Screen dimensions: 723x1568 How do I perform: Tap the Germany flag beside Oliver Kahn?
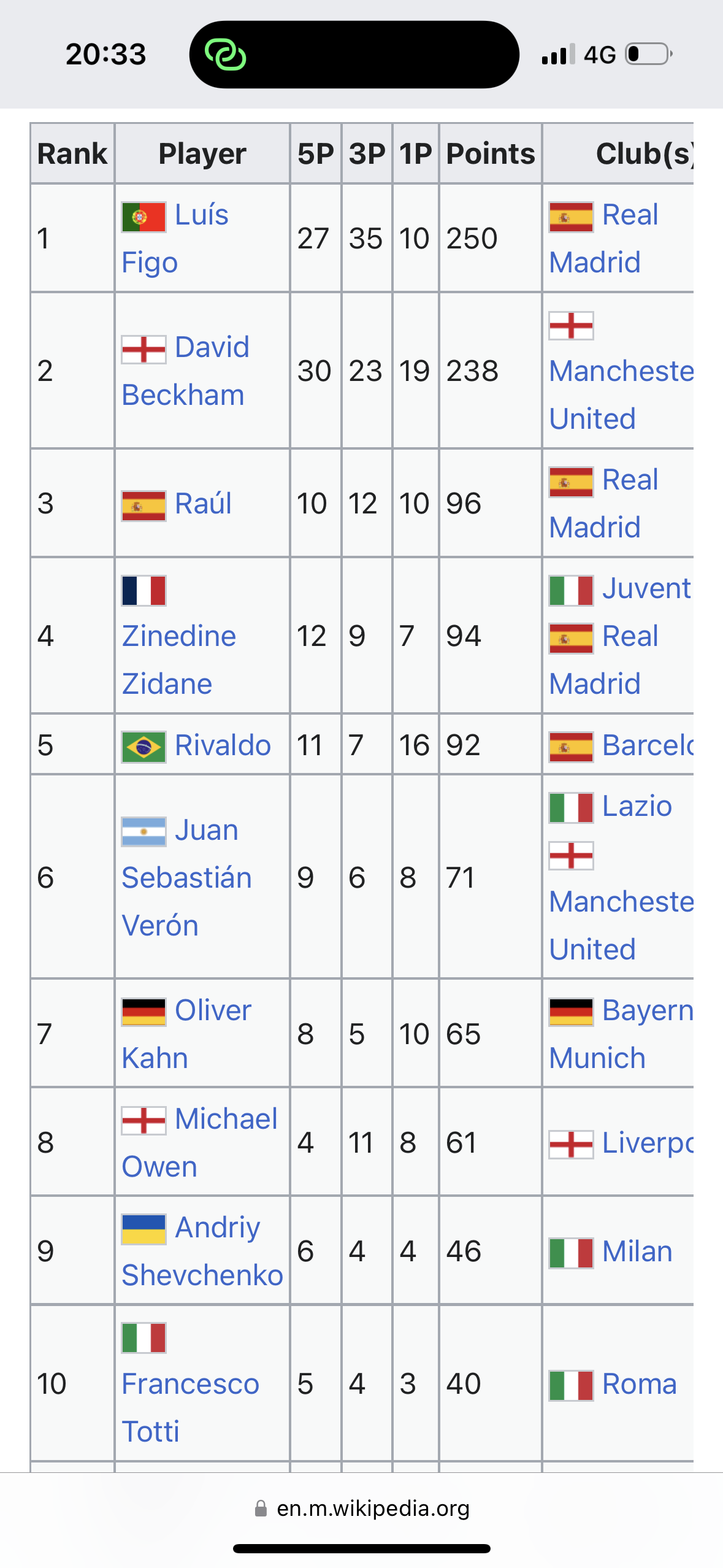tap(143, 1012)
